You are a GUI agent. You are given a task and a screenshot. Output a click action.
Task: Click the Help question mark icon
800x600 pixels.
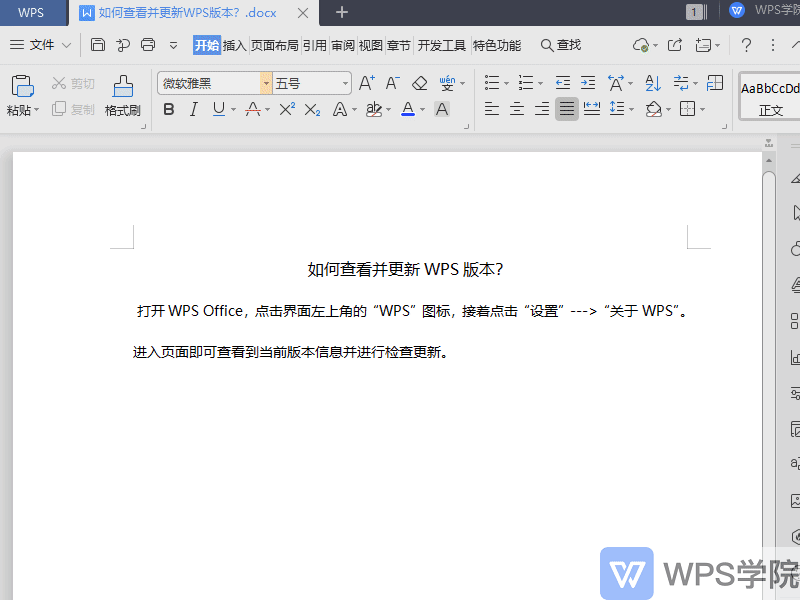[x=746, y=45]
